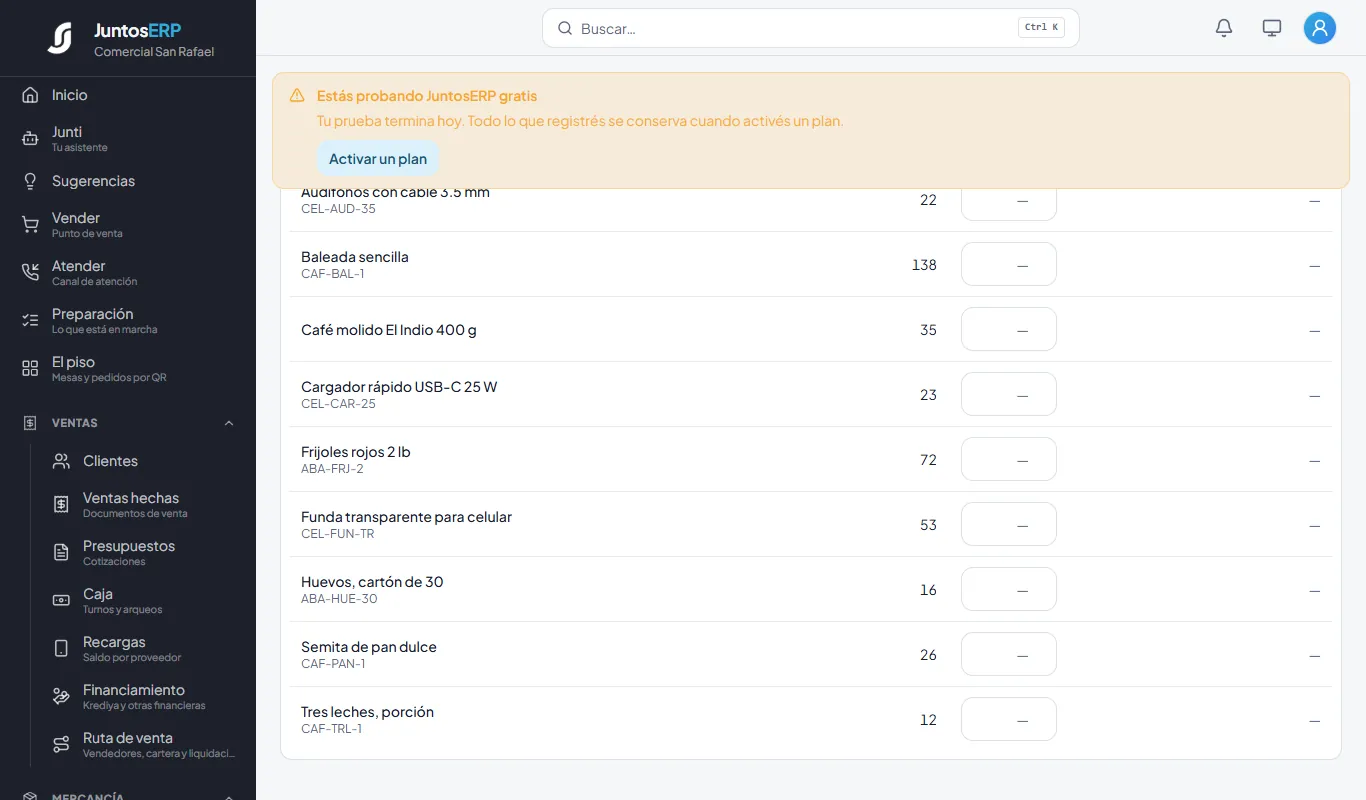Image resolution: width=1366 pixels, height=800 pixels.
Task: Collapse the VENTAS section chevron
Action: [x=229, y=423]
